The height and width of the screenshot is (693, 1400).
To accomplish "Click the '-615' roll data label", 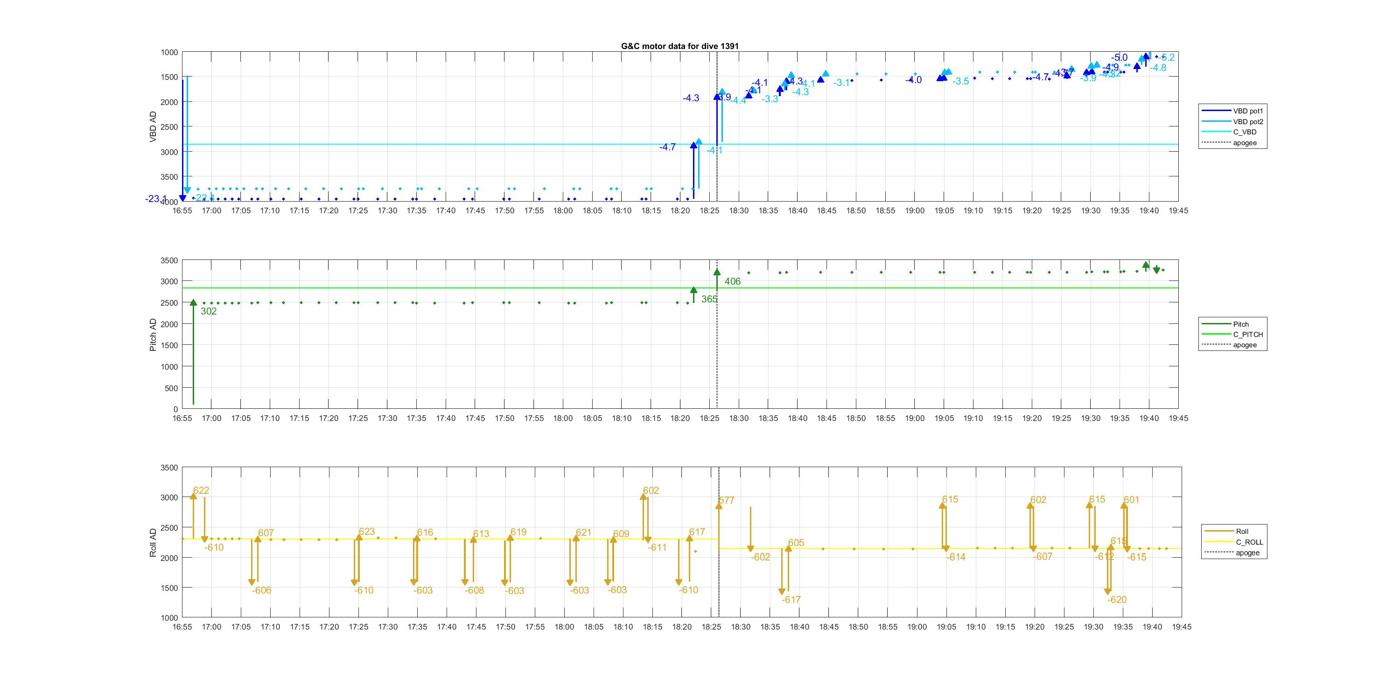I will click(x=1137, y=557).
